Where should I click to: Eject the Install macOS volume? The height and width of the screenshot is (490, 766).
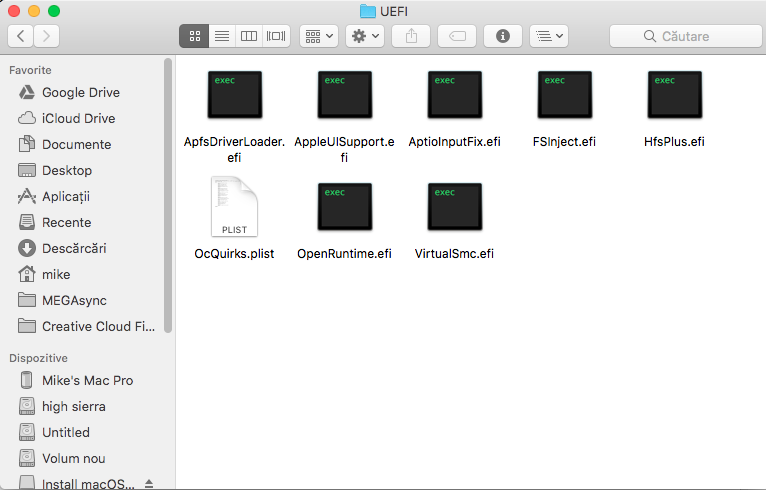pos(149,484)
